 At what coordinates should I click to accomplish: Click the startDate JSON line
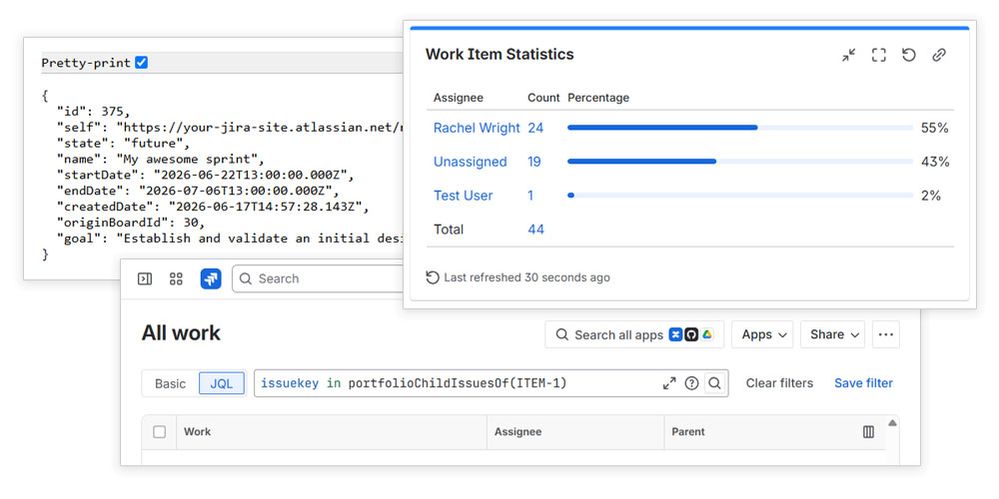205,175
